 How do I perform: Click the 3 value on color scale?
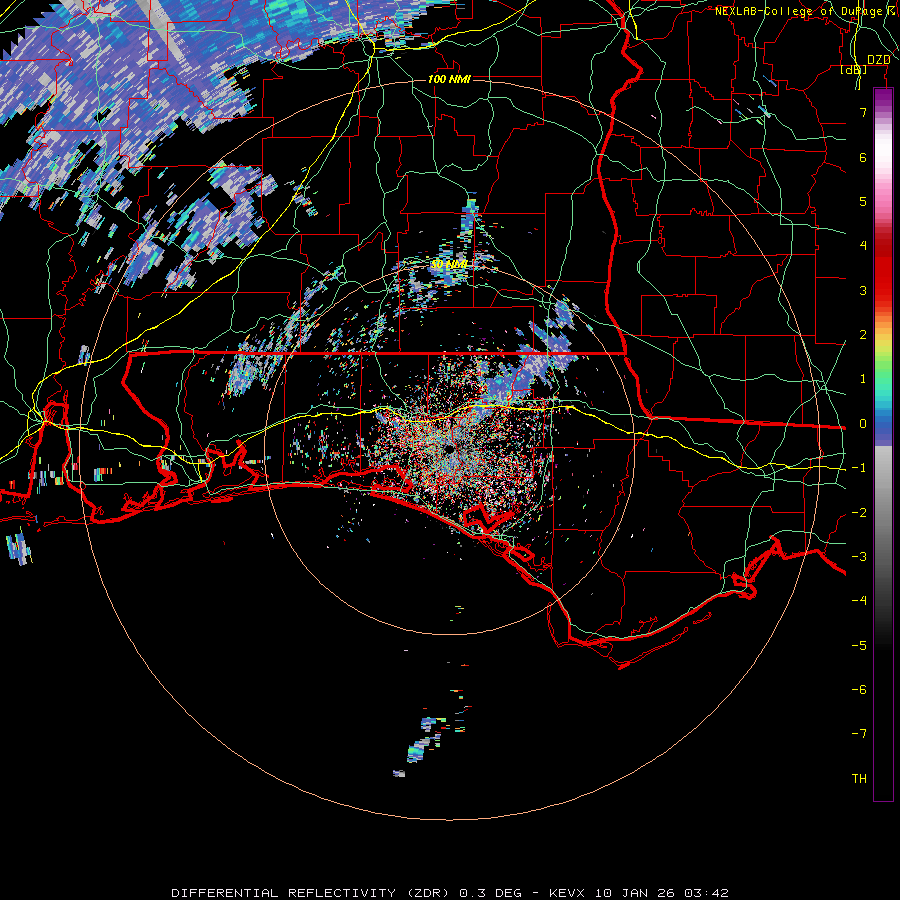coord(863,290)
